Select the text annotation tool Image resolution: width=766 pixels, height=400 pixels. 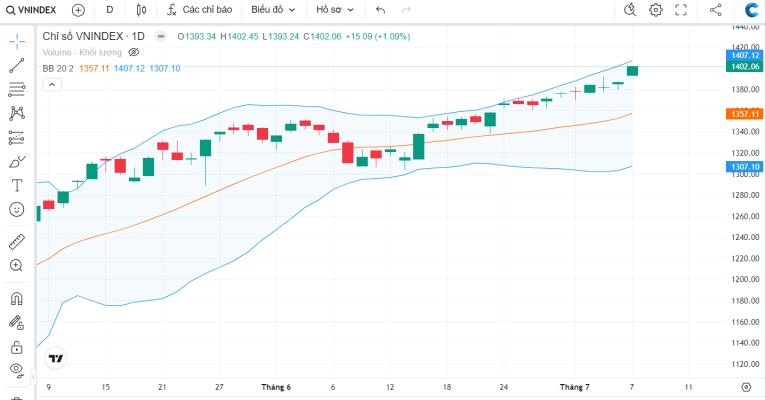pyautogui.click(x=17, y=186)
